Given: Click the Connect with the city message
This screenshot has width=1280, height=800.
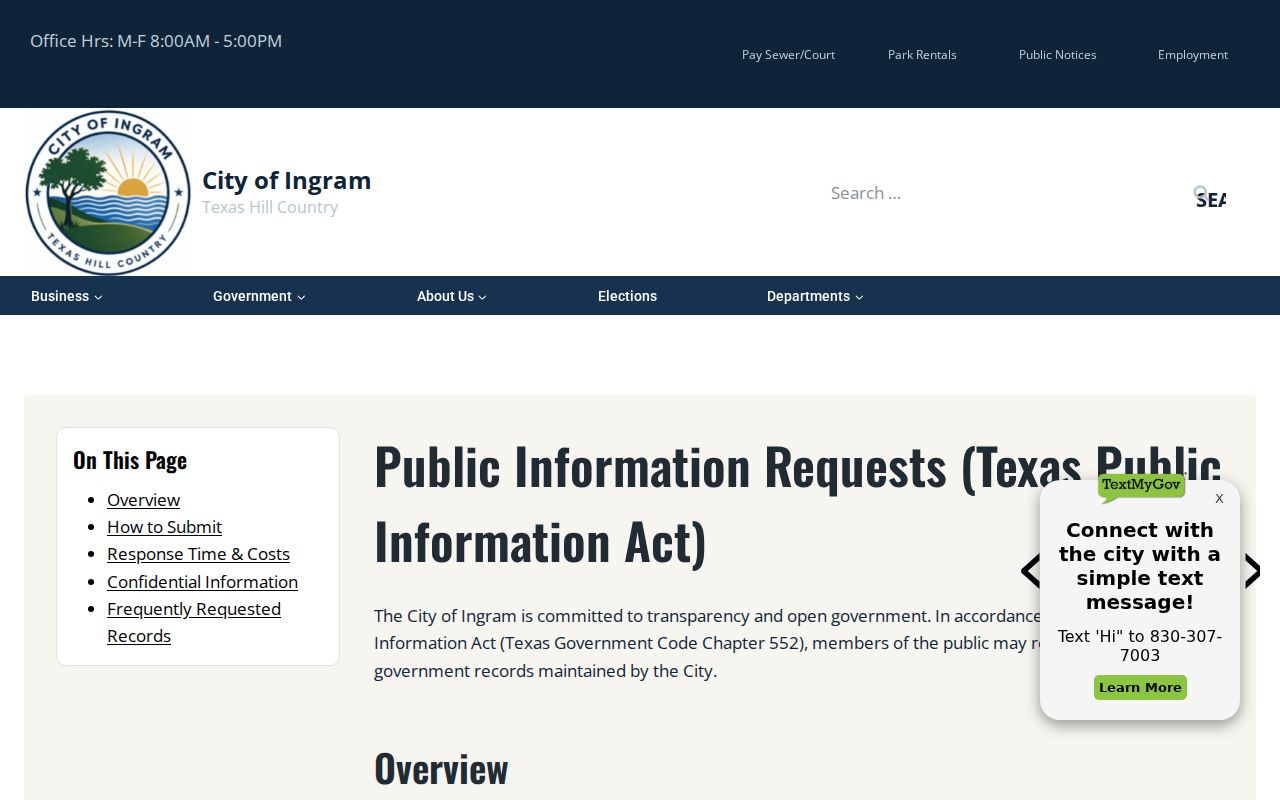Looking at the screenshot, I should point(1140,566).
